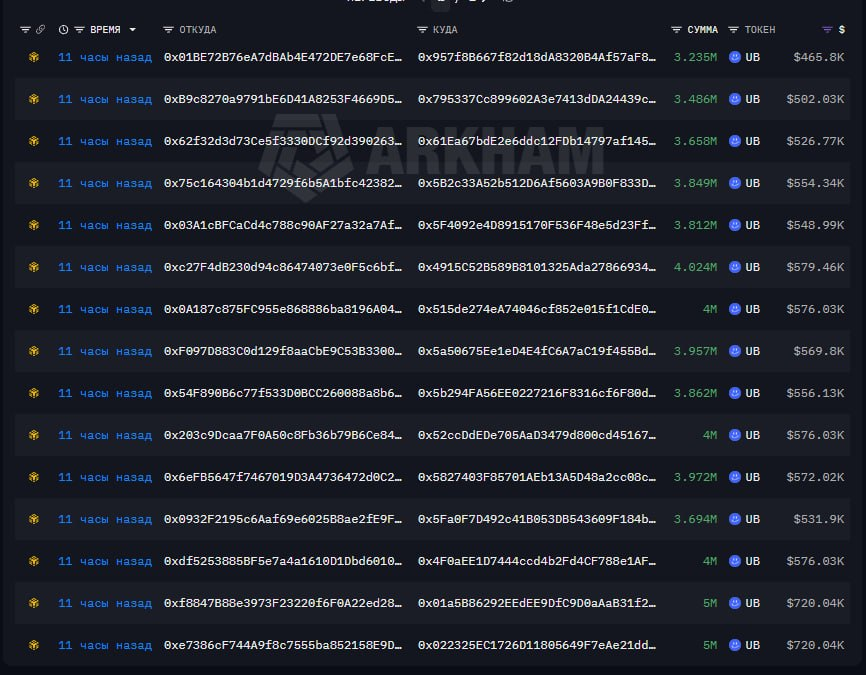Open sender address 0xe7386cF744A9f8c7555ba
This screenshot has width=866, height=675.
(283, 645)
